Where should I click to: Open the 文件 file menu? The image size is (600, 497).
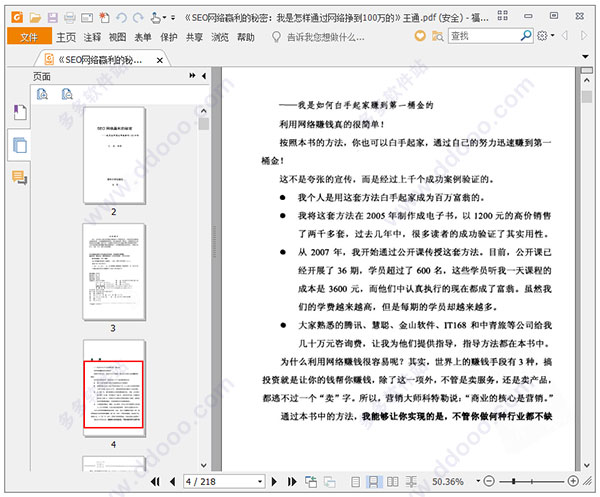click(29, 37)
